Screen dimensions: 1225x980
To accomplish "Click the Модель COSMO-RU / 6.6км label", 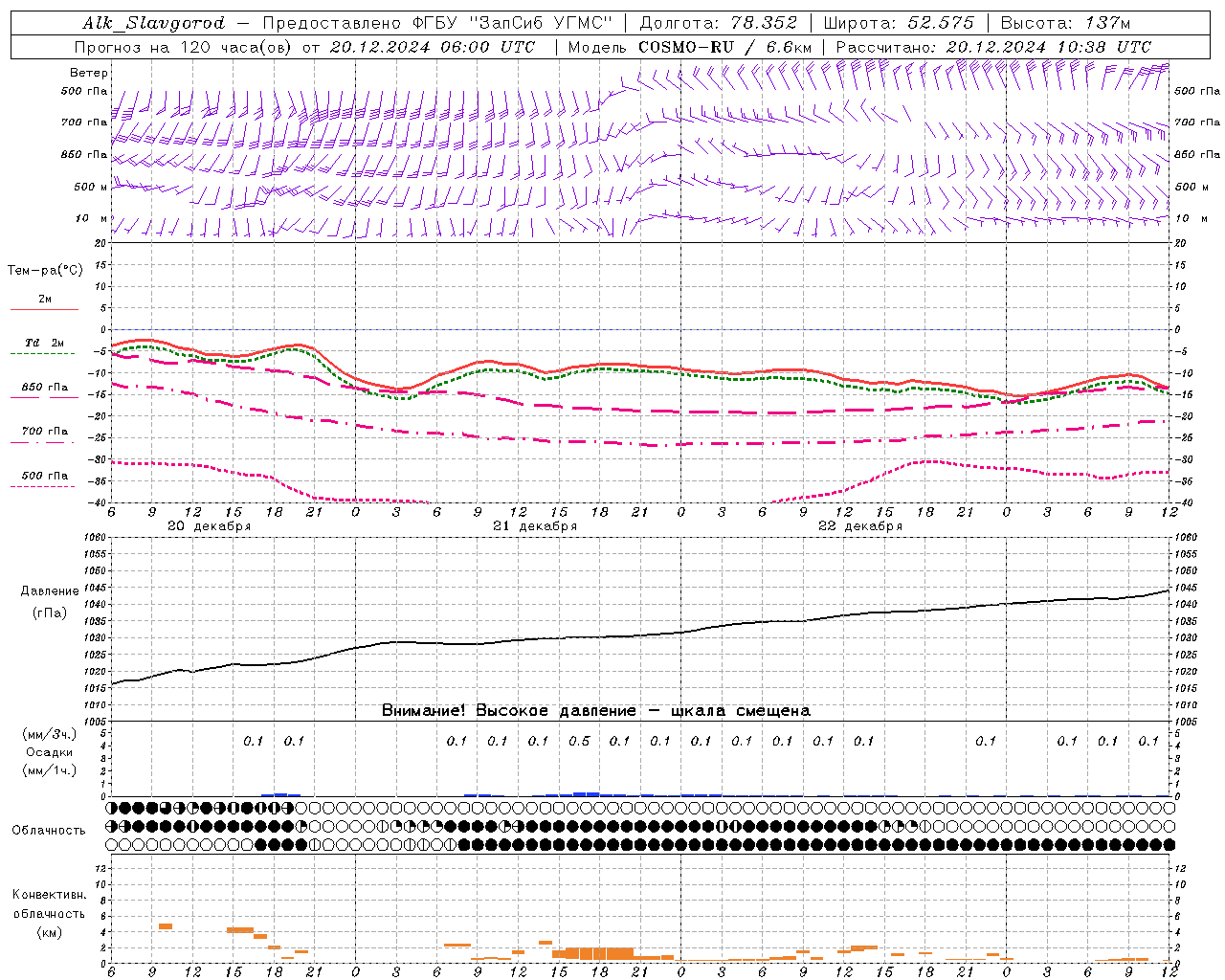I will 690,47.
